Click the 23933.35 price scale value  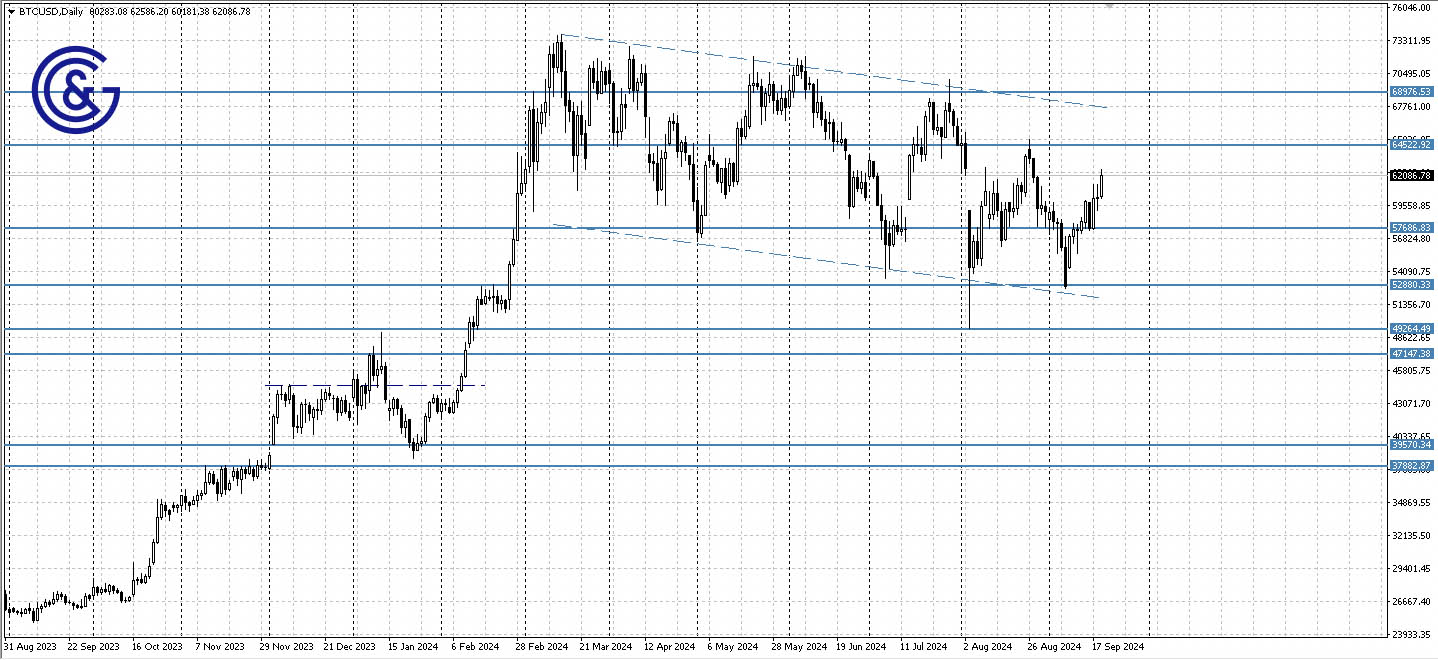click(1411, 635)
